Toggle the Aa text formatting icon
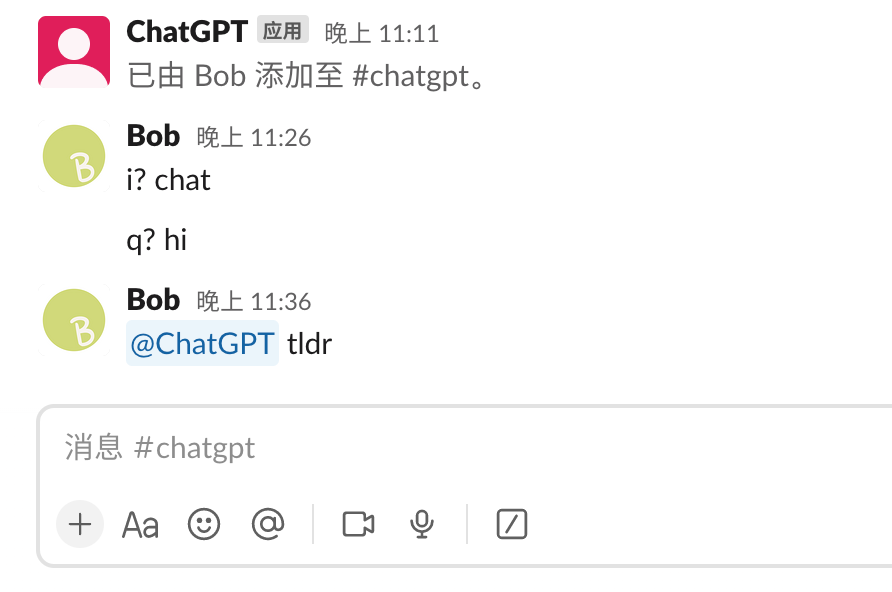The height and width of the screenshot is (592, 892). pyautogui.click(x=141, y=524)
